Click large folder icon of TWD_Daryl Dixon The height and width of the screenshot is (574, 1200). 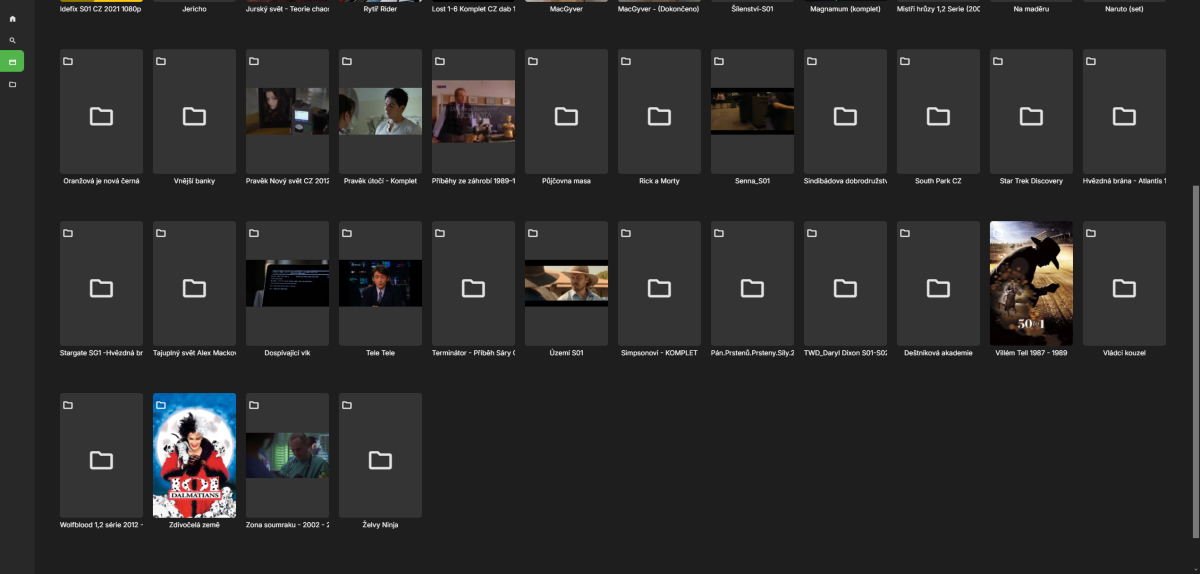pyautogui.click(x=845, y=288)
